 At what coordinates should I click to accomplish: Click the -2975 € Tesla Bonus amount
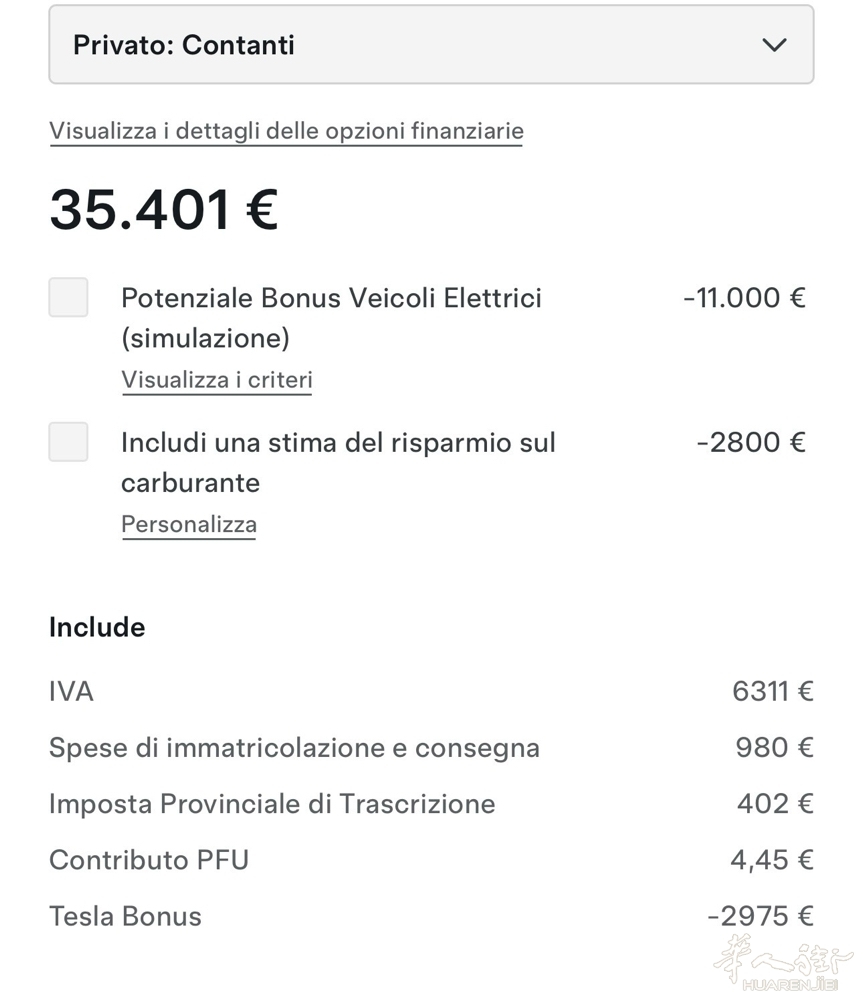tap(760, 916)
